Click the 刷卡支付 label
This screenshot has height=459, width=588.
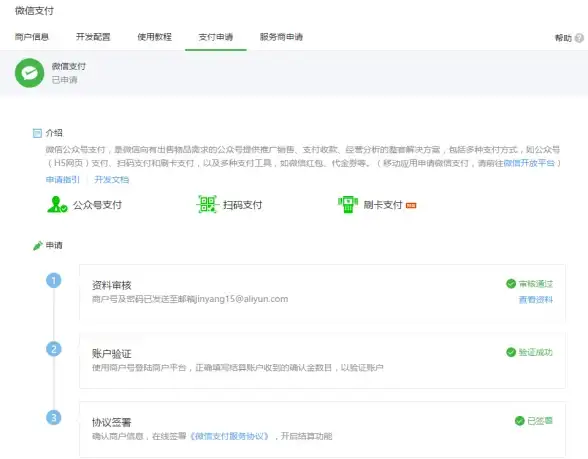pos(383,205)
